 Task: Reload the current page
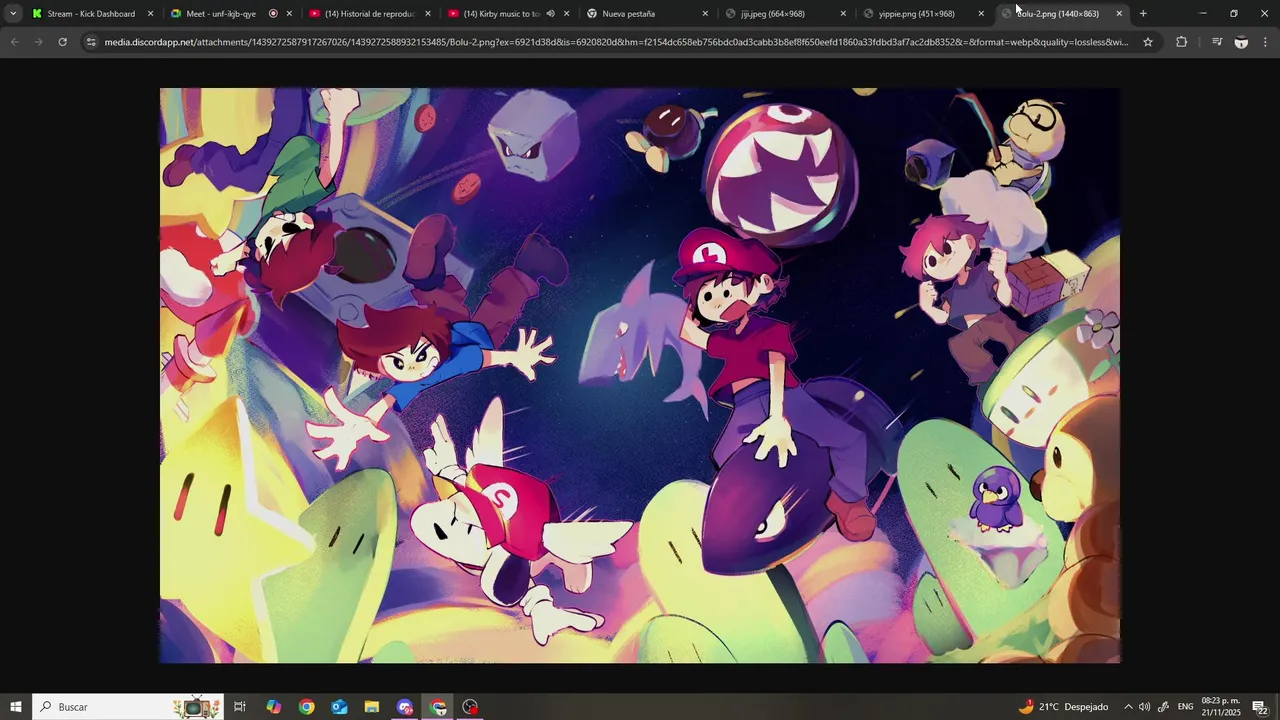click(x=62, y=42)
